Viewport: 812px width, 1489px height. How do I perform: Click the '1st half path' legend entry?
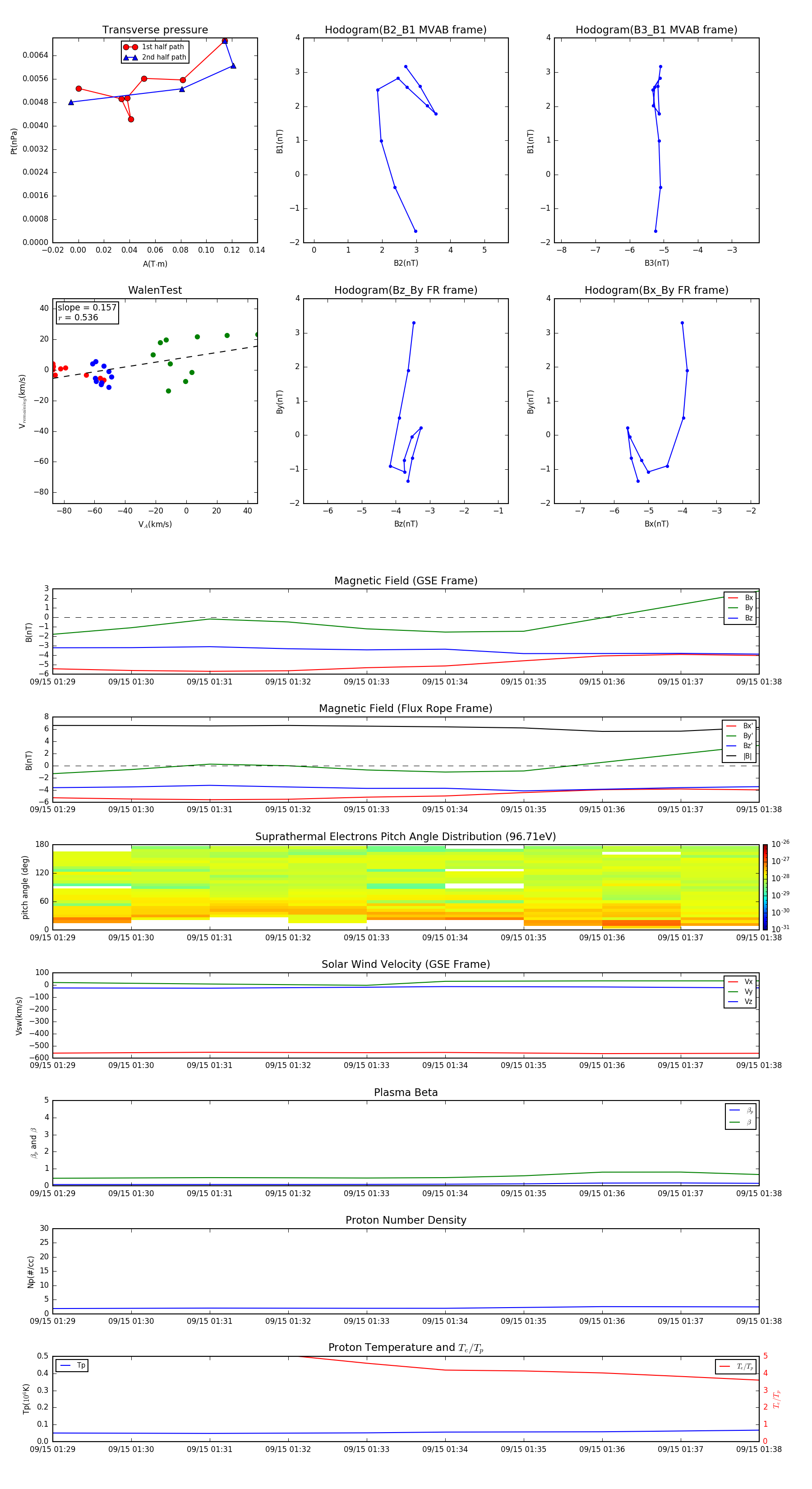pos(154,47)
